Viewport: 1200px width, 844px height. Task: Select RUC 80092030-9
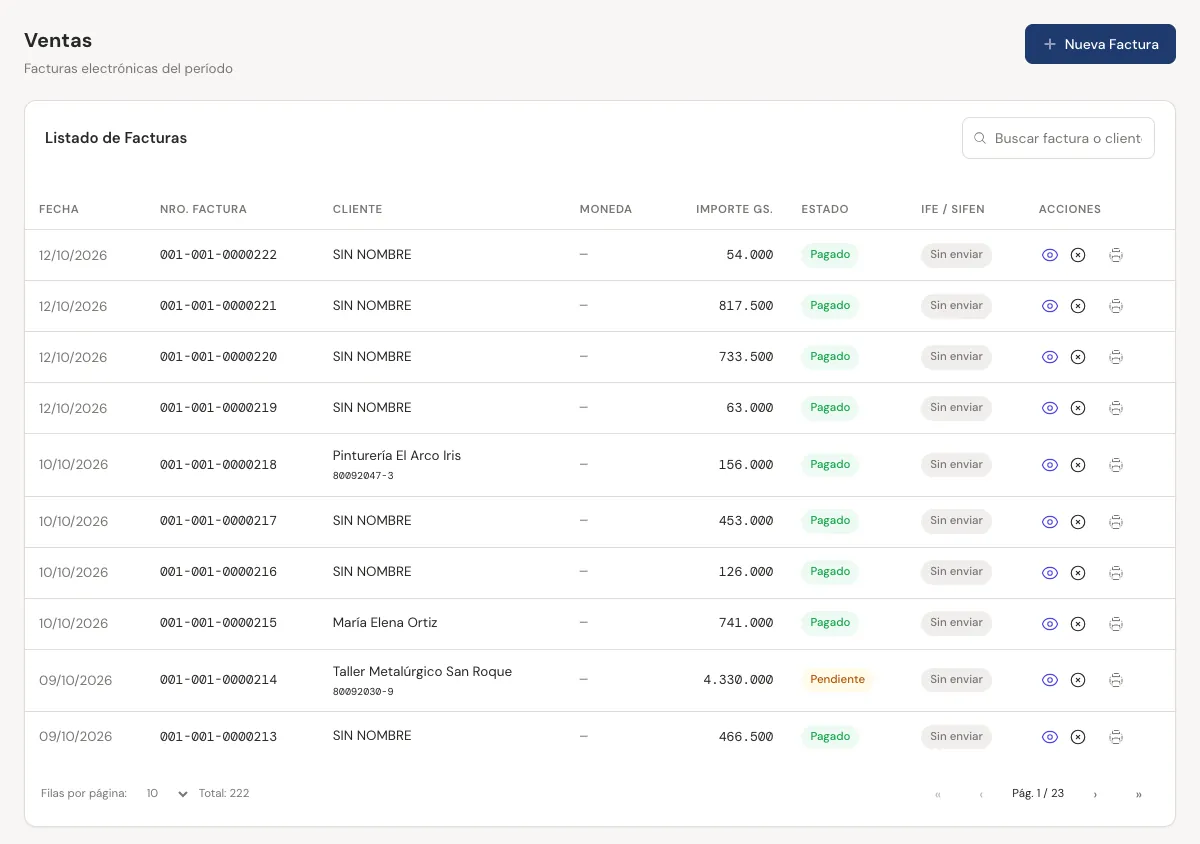point(363,691)
